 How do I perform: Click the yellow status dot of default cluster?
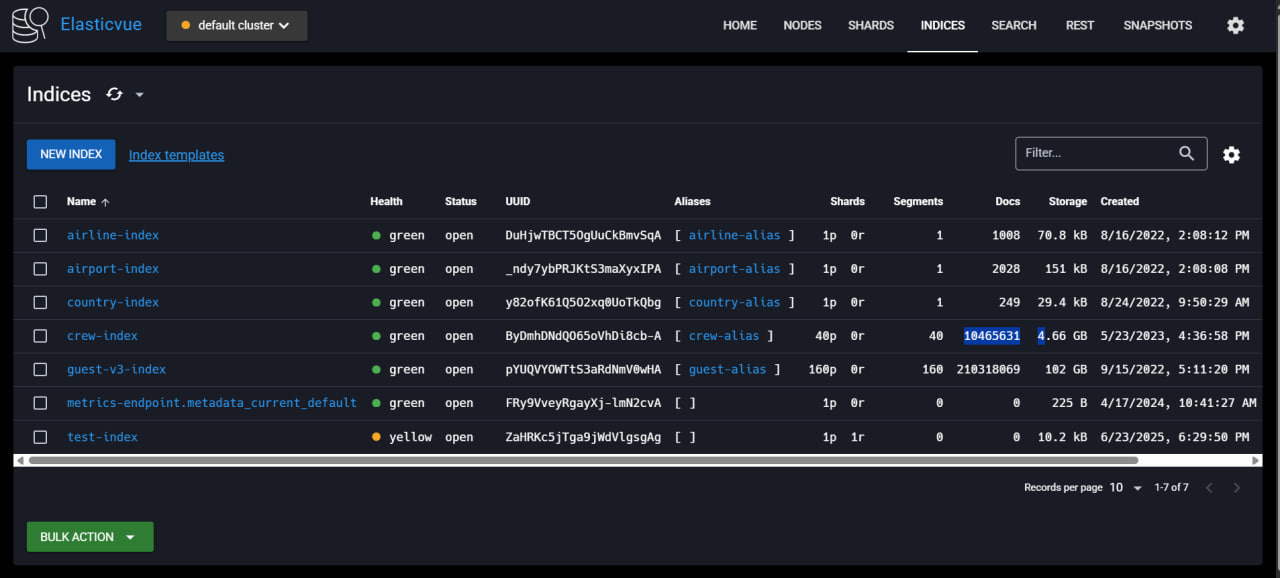click(x=186, y=25)
